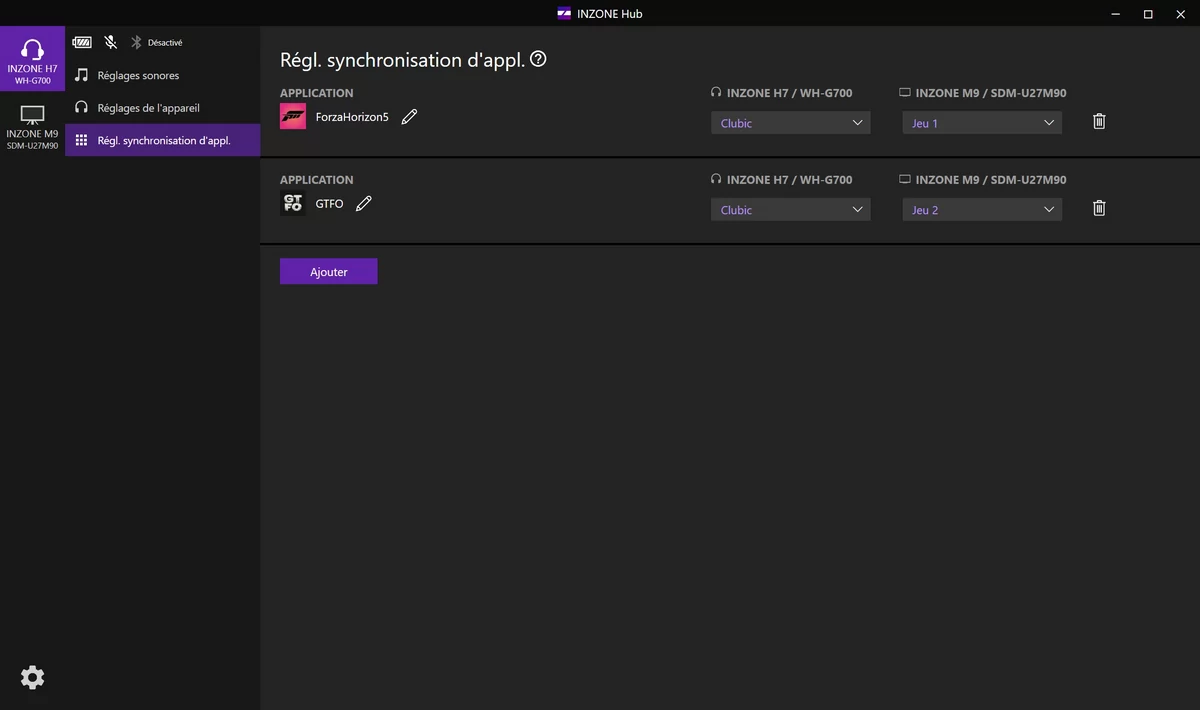Expand the Clubic dropdown for GTFO

(791, 210)
